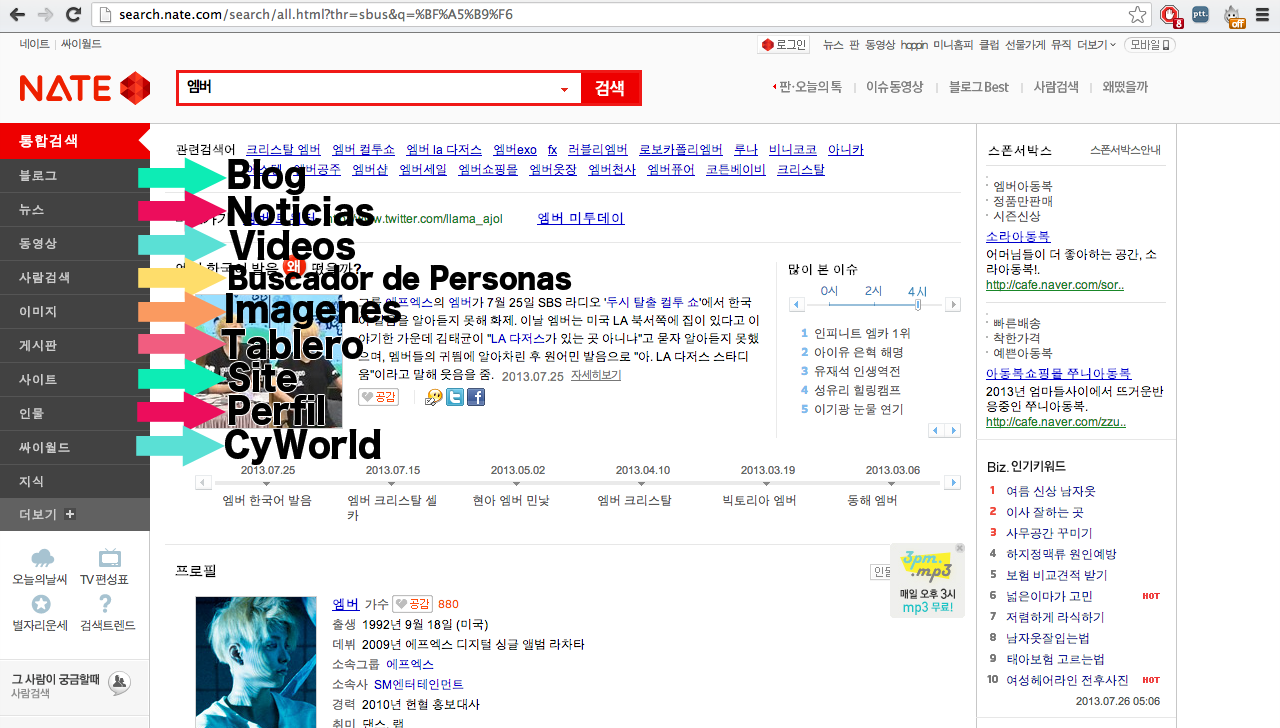The width and height of the screenshot is (1280, 728).
Task: Go to previous page of 많이 본 이슈
Action: [x=936, y=431]
